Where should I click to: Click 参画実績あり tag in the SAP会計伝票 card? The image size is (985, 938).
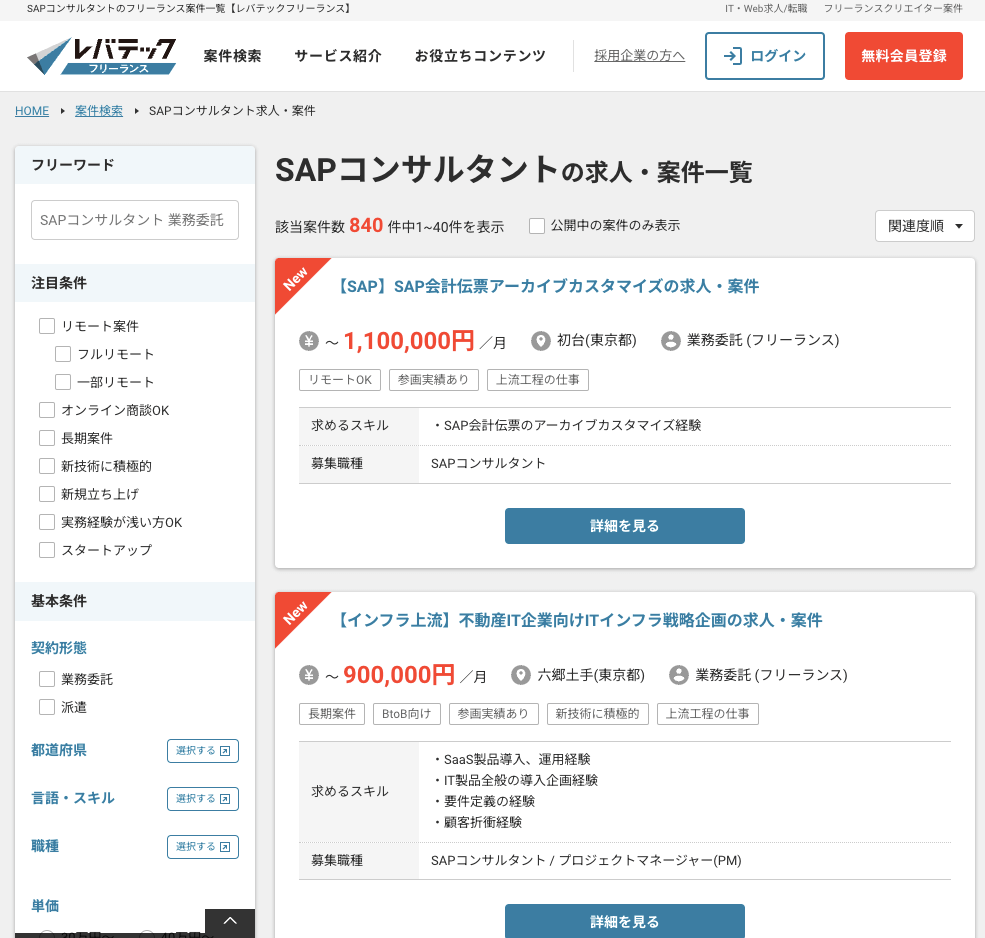(433, 380)
